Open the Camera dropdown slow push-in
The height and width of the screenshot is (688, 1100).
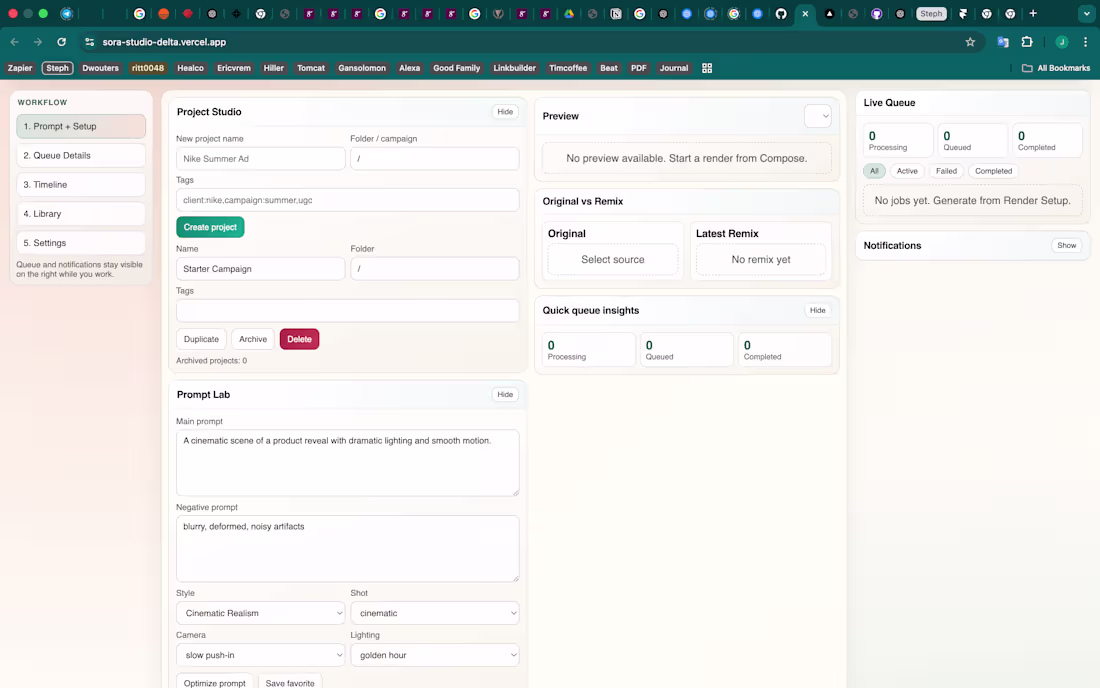tap(260, 655)
